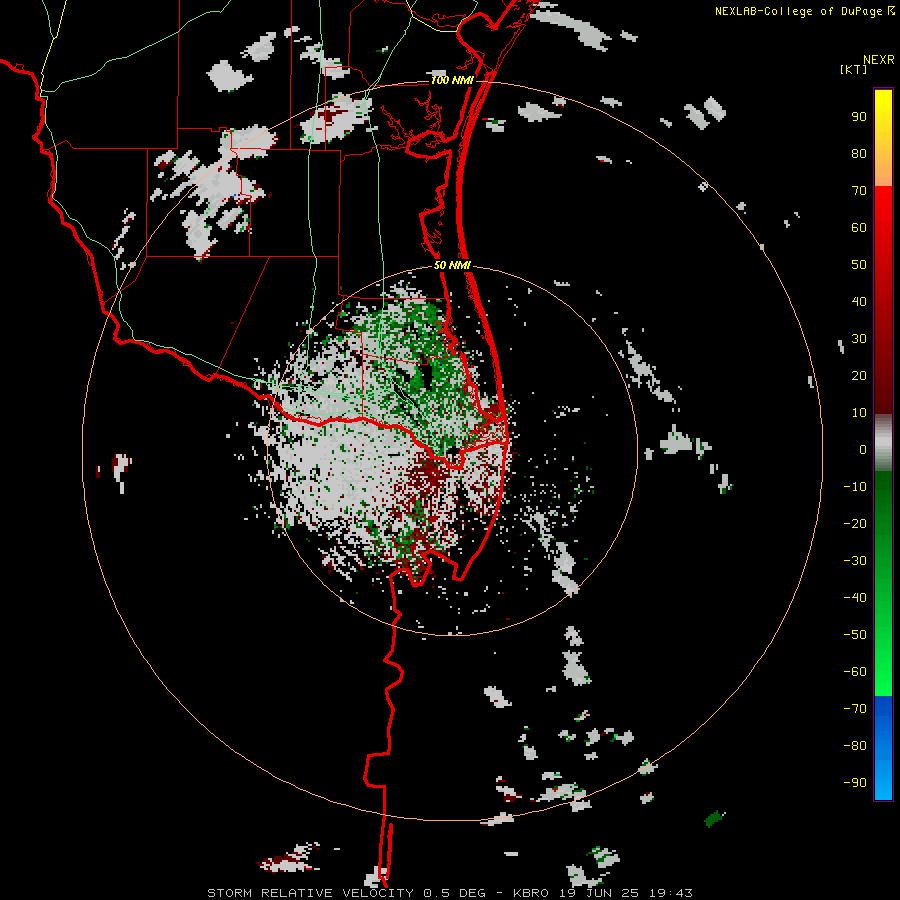
Task: Select the -90 knot scale label
Action: coord(855,783)
